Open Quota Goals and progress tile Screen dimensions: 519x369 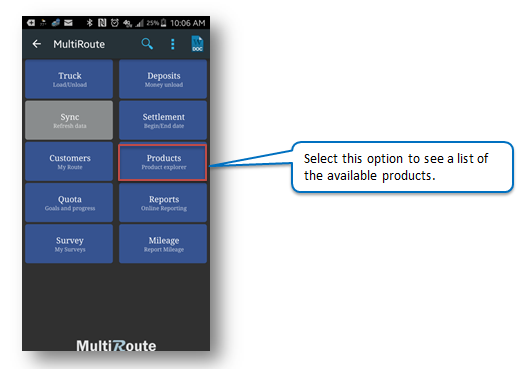coord(69,203)
